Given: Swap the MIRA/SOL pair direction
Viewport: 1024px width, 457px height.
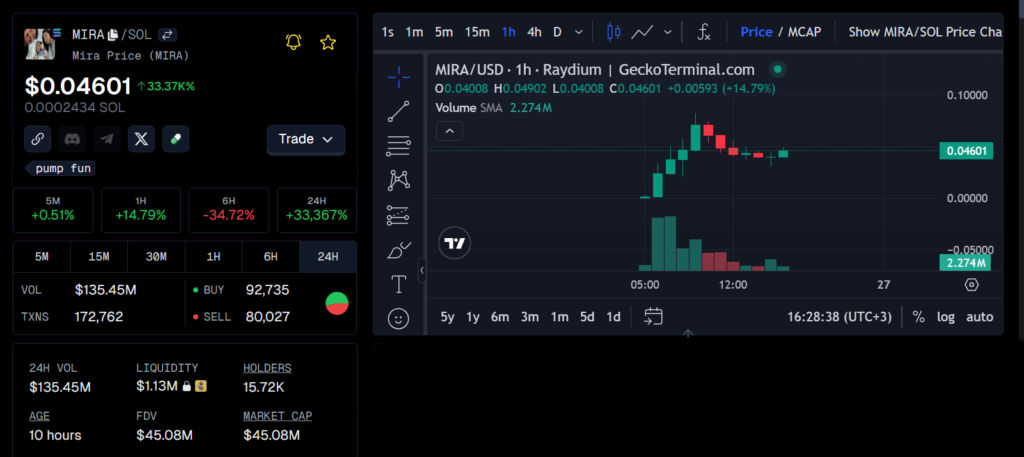Looking at the screenshot, I should 167,35.
